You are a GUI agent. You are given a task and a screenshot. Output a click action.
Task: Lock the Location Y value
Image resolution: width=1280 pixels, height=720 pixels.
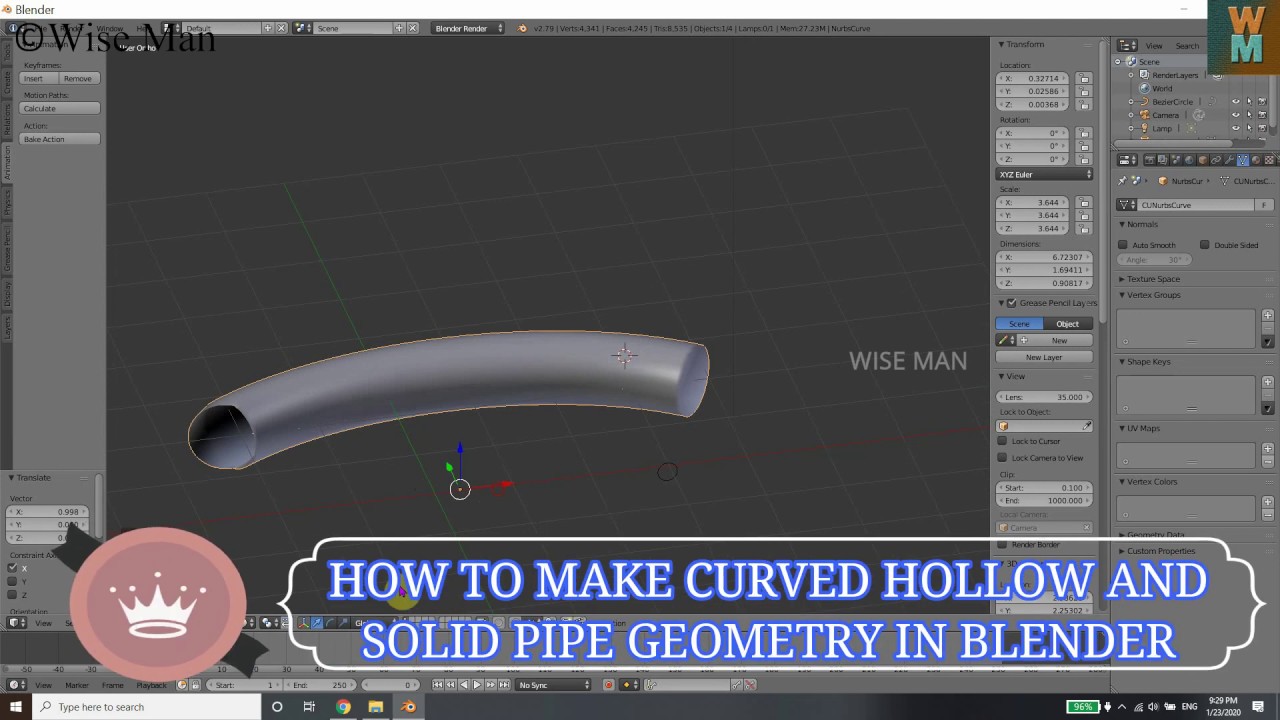(x=1084, y=91)
